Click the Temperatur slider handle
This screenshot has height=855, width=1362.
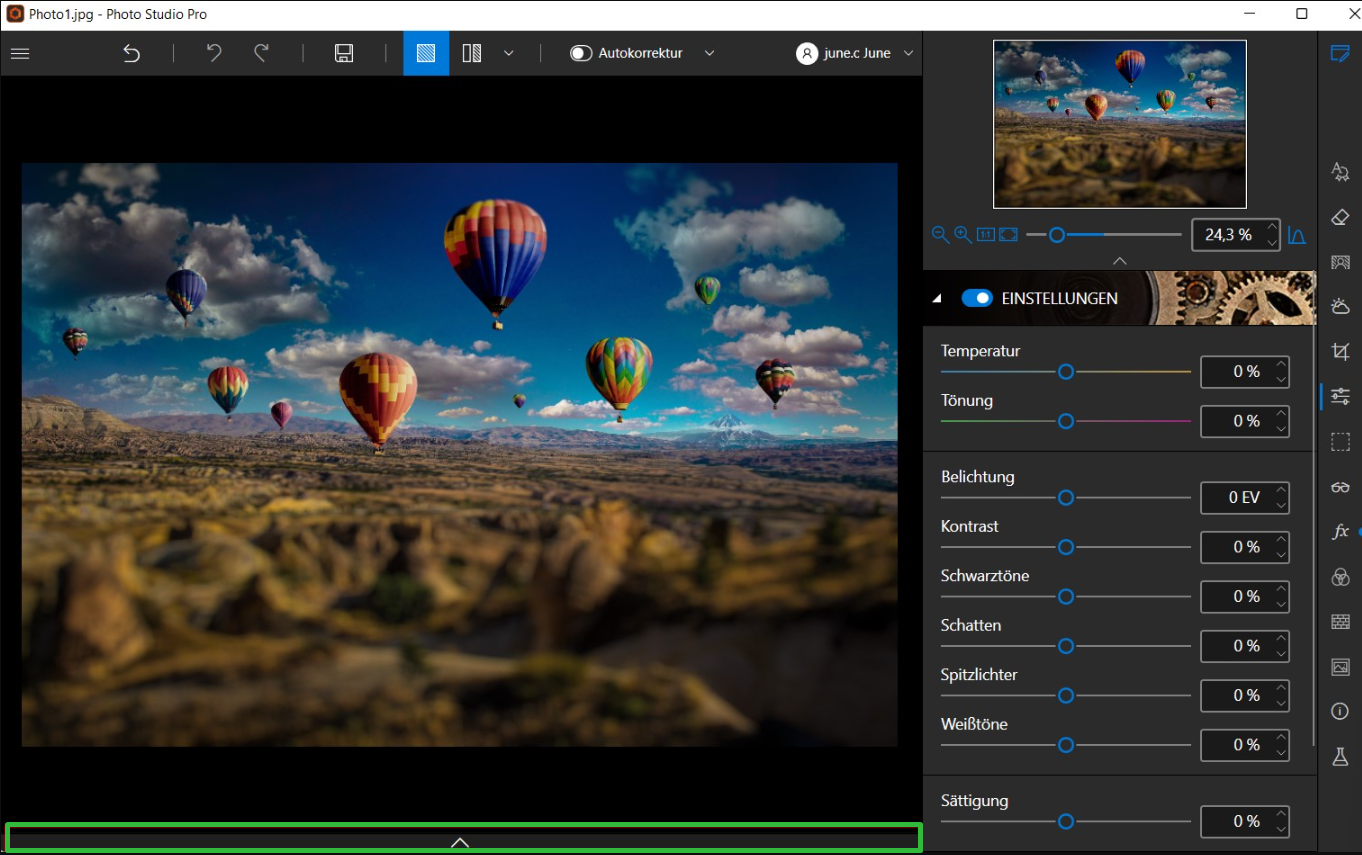pyautogui.click(x=1066, y=371)
